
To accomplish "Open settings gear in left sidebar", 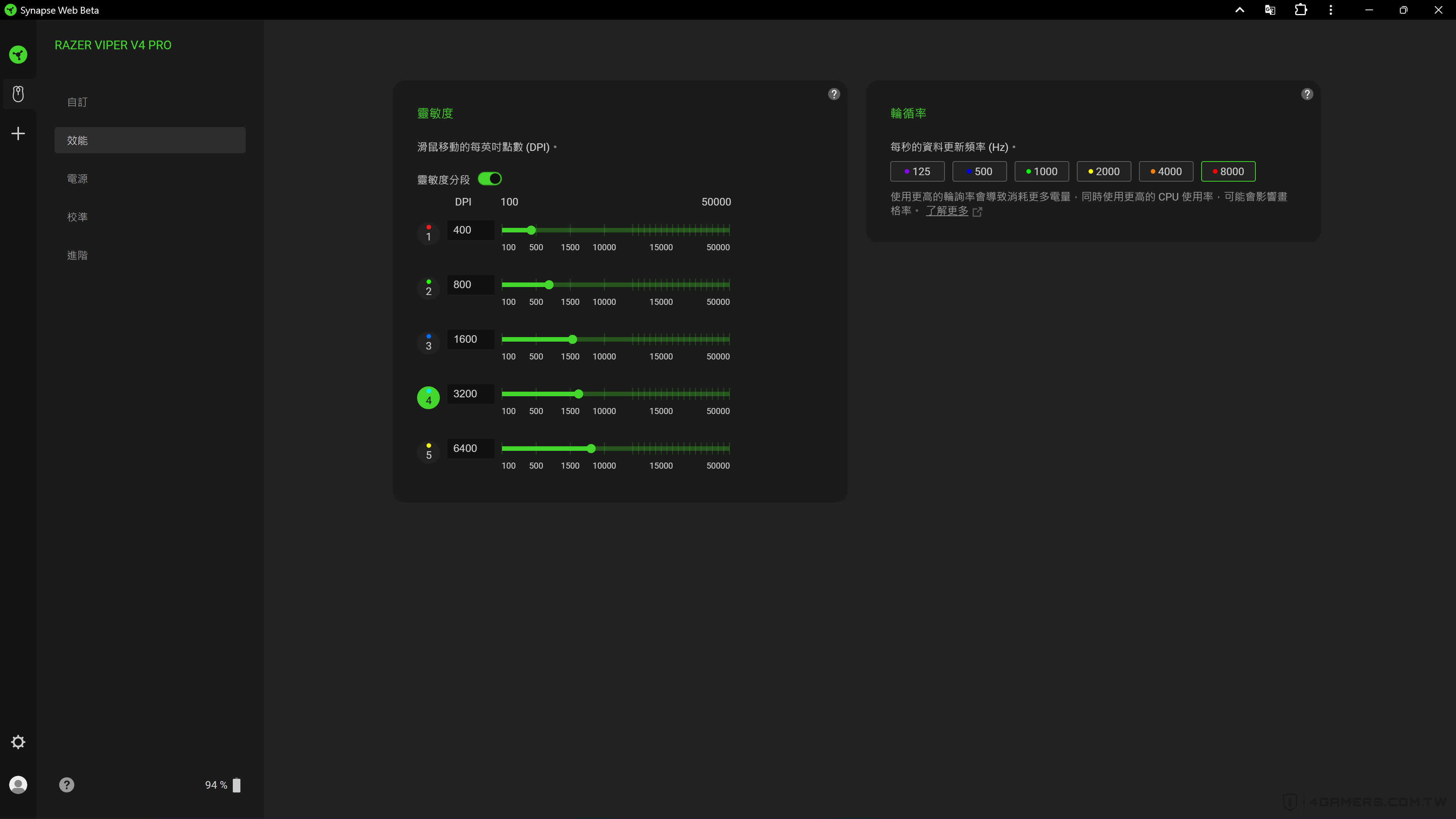I will (18, 742).
